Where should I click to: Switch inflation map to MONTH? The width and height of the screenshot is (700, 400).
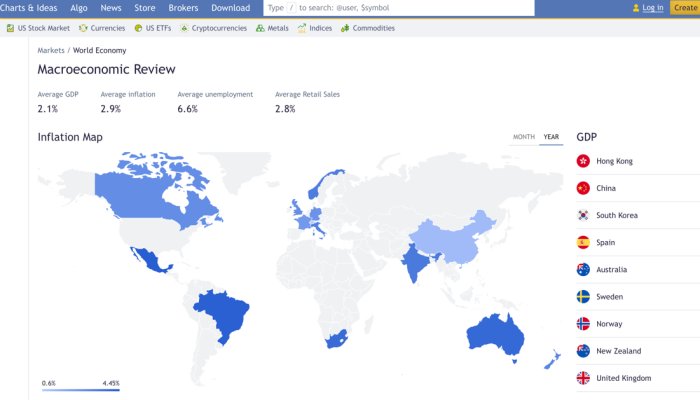tap(524, 137)
